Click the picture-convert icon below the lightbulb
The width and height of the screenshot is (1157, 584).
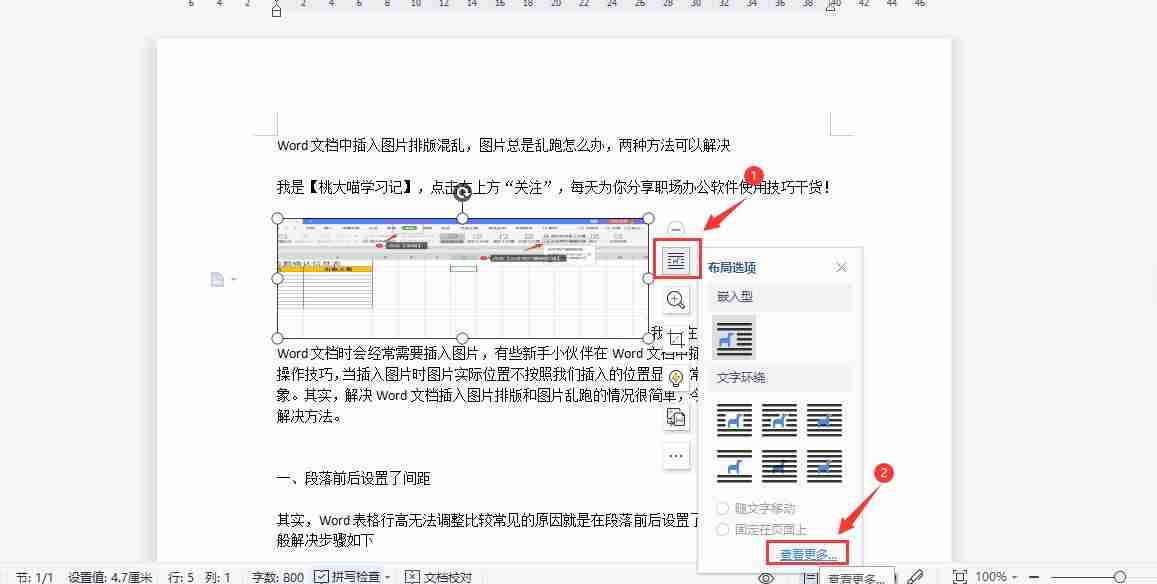pyautogui.click(x=676, y=417)
